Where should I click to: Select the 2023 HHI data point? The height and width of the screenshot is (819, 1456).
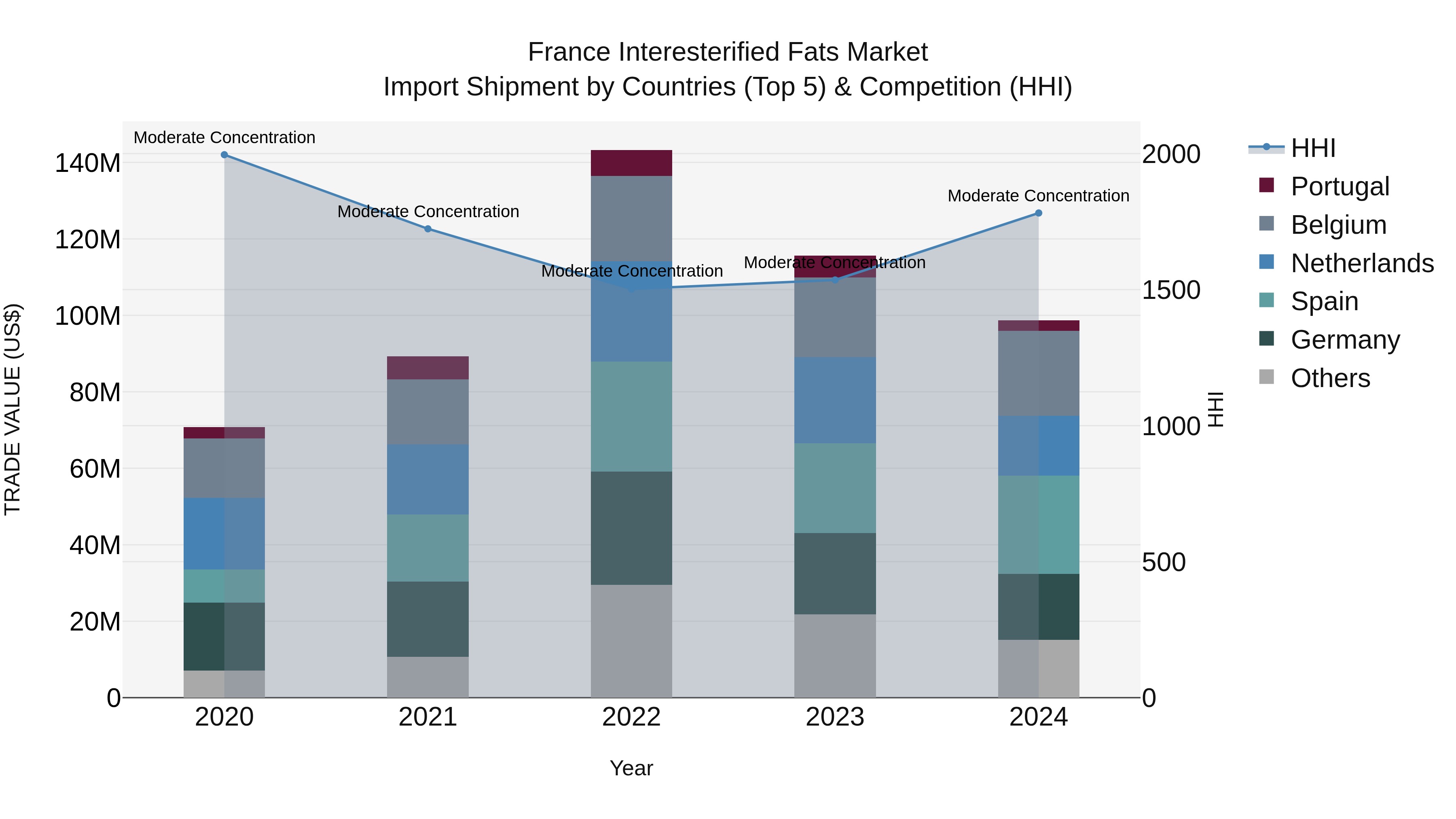point(836,280)
